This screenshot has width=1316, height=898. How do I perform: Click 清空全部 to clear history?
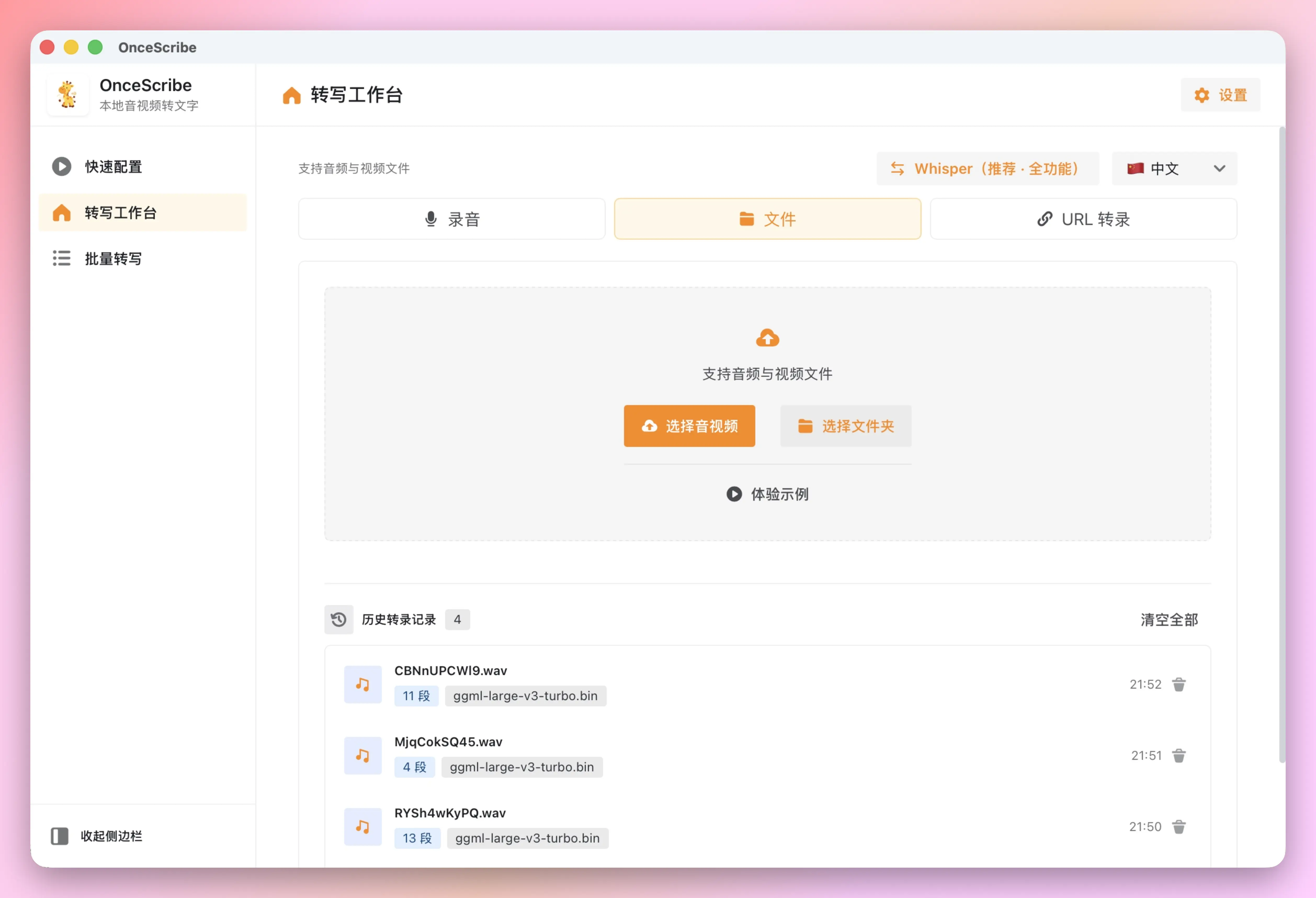[x=1169, y=619]
